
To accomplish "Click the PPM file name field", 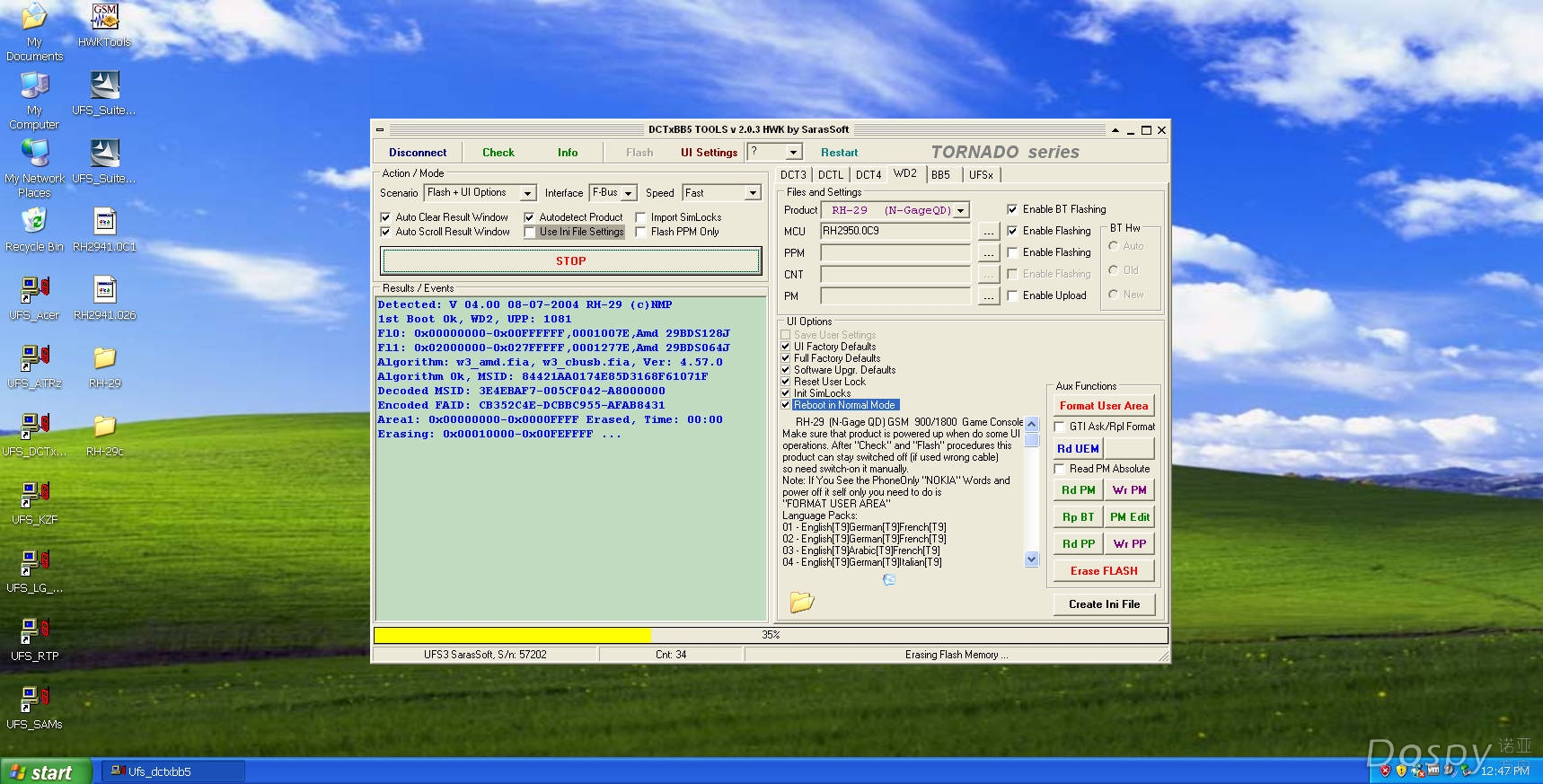I will click(895, 253).
